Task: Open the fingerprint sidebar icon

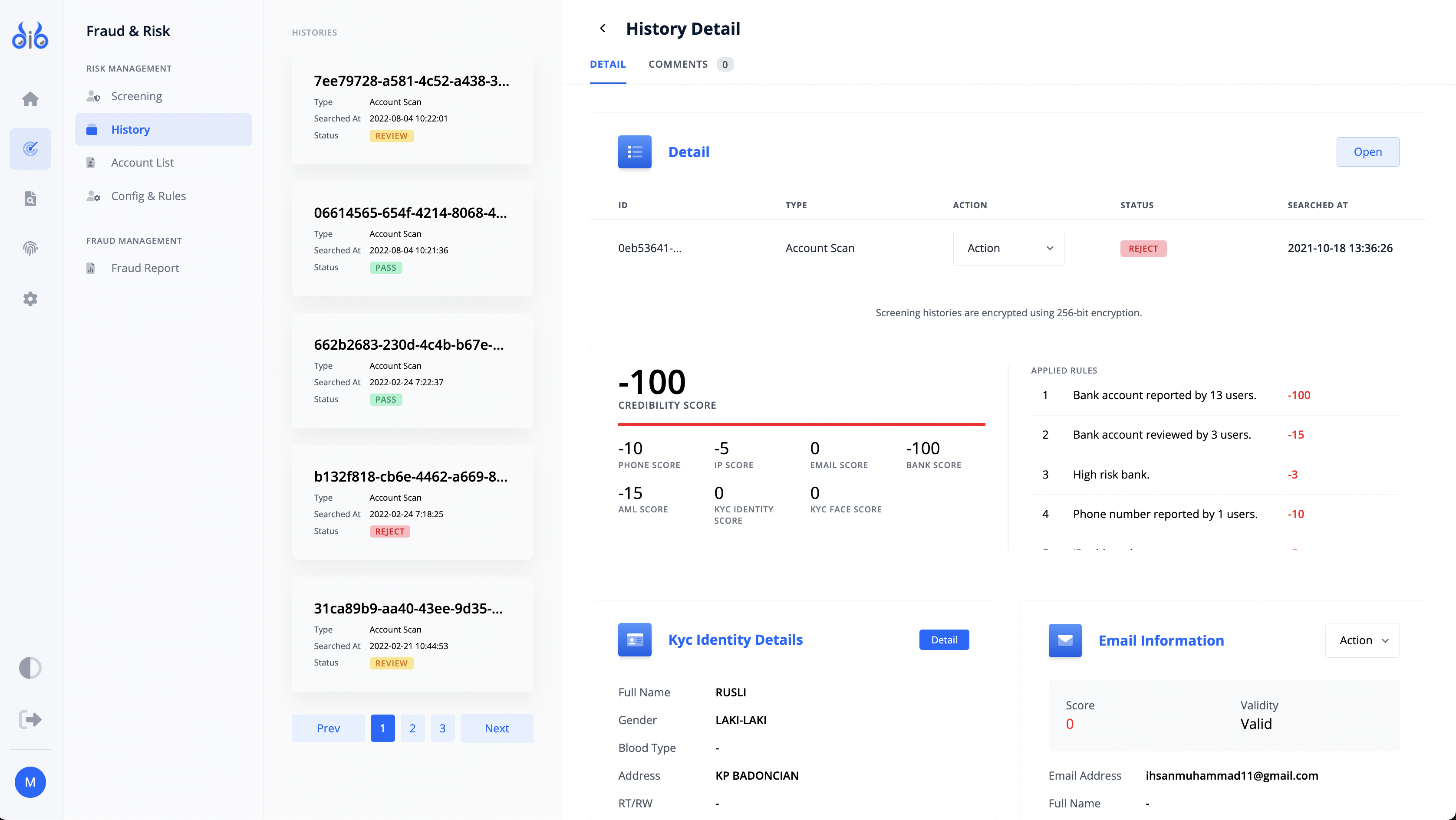Action: click(30, 248)
